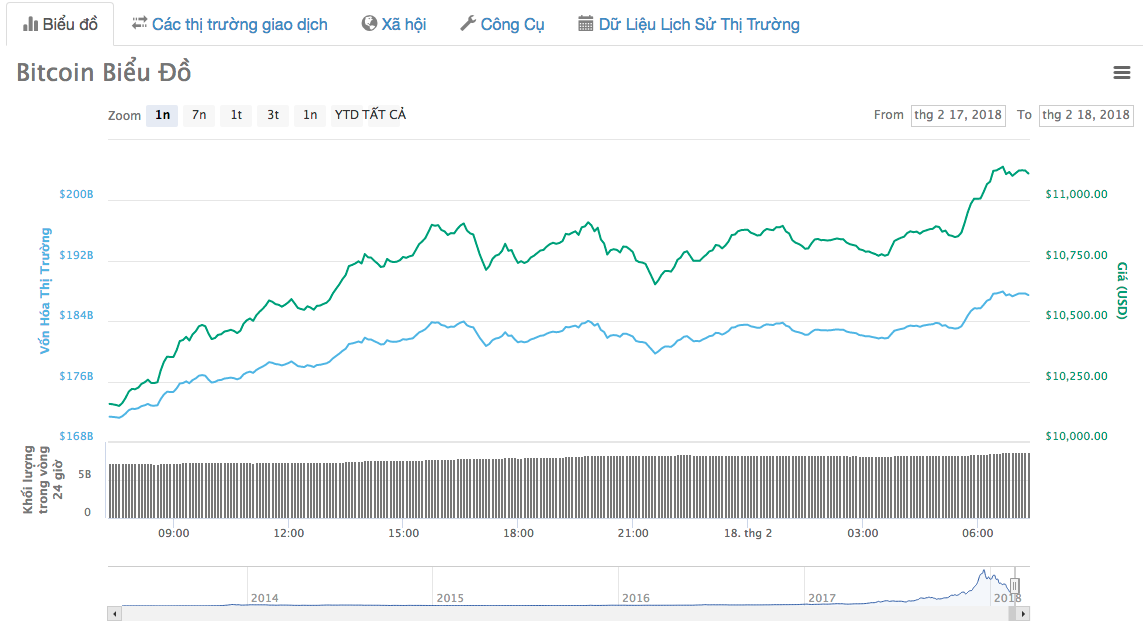Switch to the Biểu đồ tab
1146x634 pixels.
[60, 24]
